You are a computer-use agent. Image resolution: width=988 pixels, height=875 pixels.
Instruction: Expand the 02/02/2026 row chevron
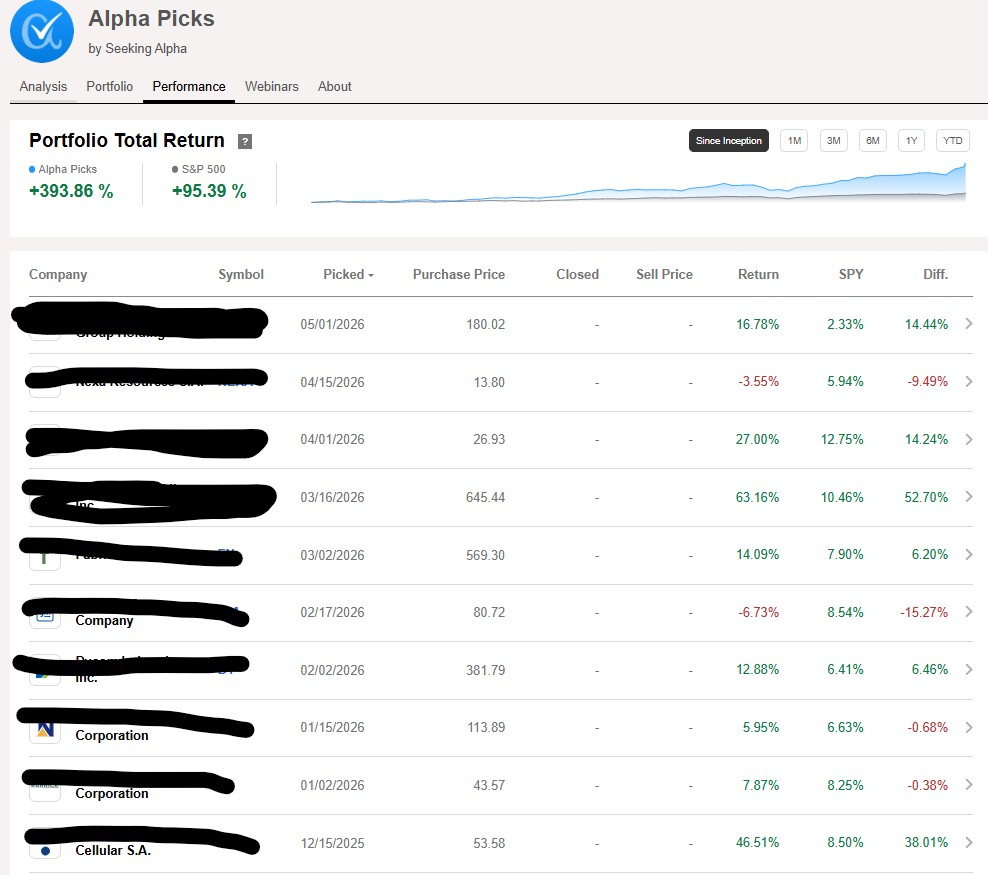coord(968,669)
